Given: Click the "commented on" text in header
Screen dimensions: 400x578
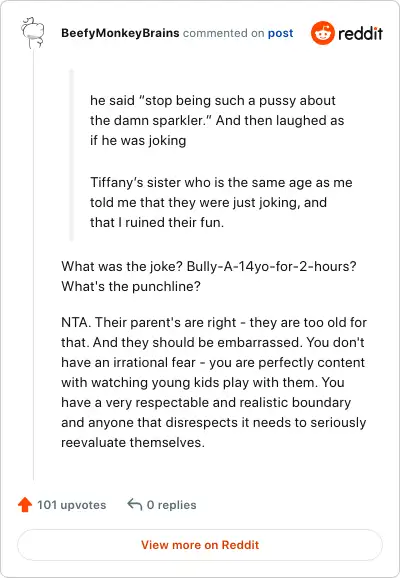Looking at the screenshot, I should click(223, 33).
